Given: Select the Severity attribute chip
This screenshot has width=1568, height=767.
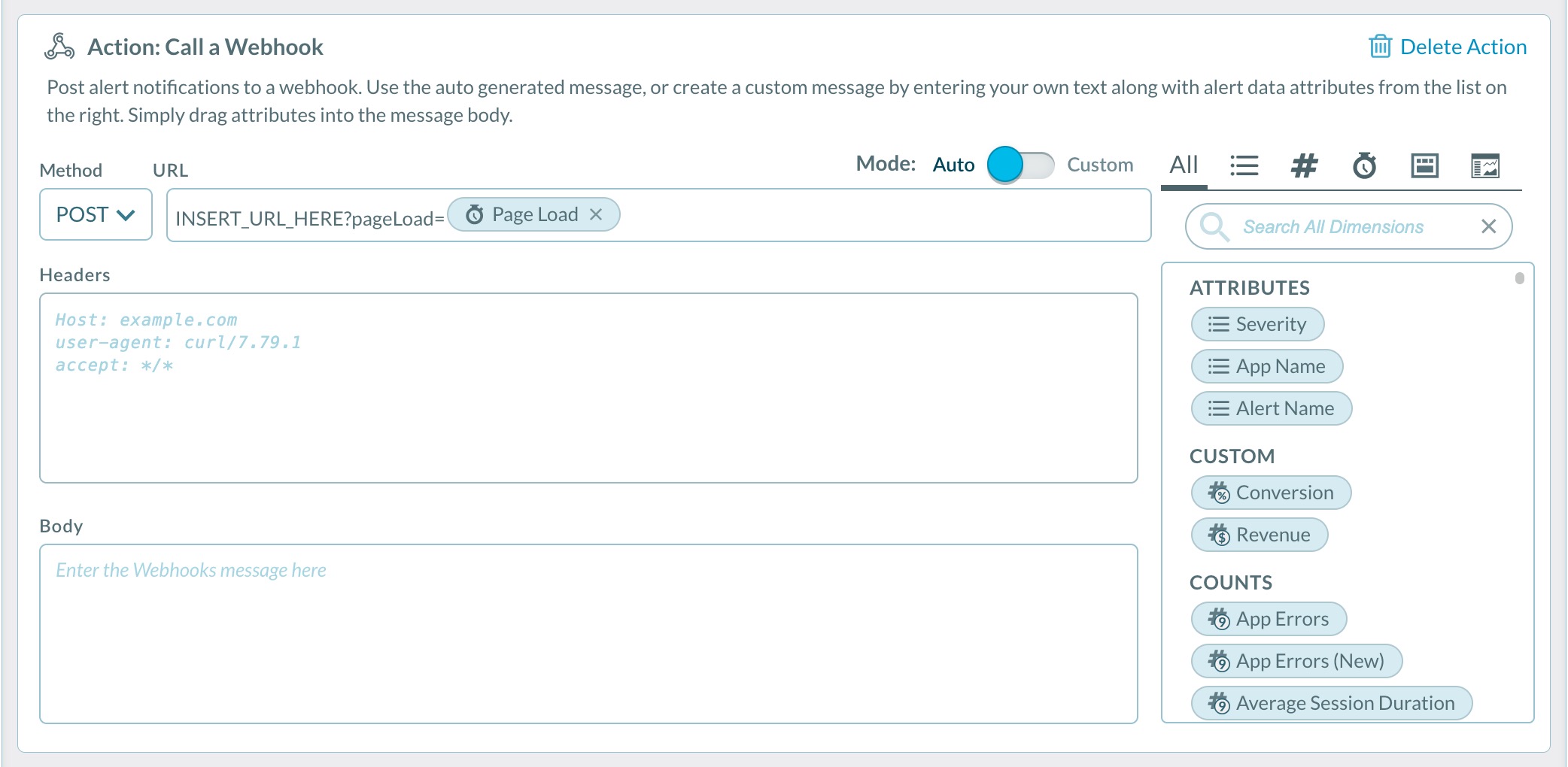Looking at the screenshot, I should tap(1257, 324).
